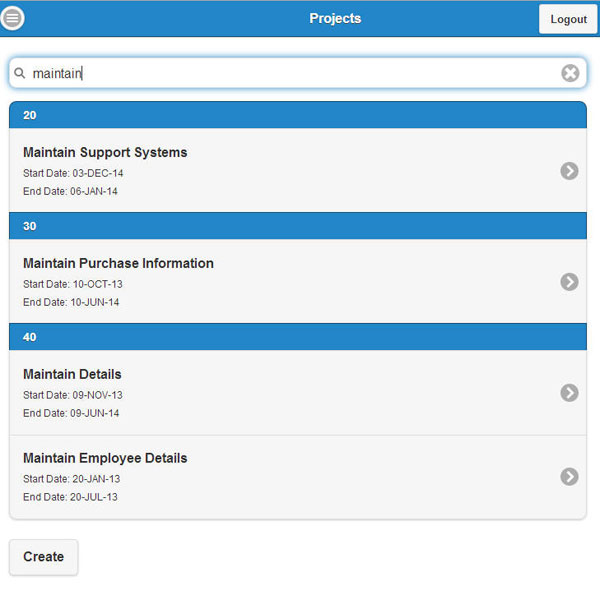Clear the search text with X icon
The width and height of the screenshot is (600, 595).
click(570, 73)
